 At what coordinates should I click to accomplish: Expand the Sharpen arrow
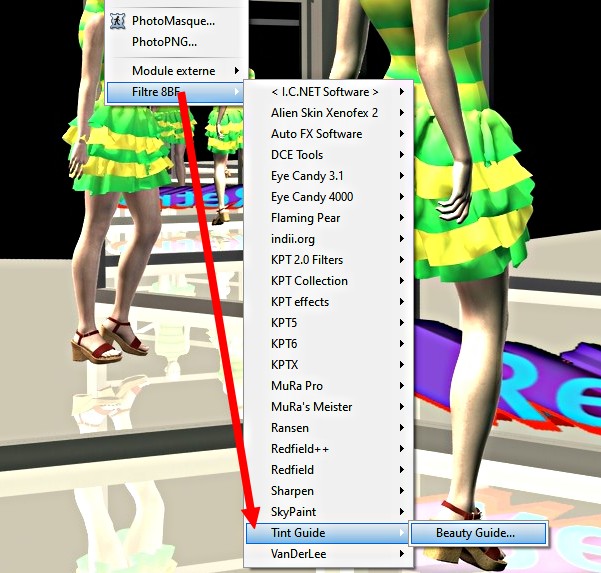click(401, 491)
